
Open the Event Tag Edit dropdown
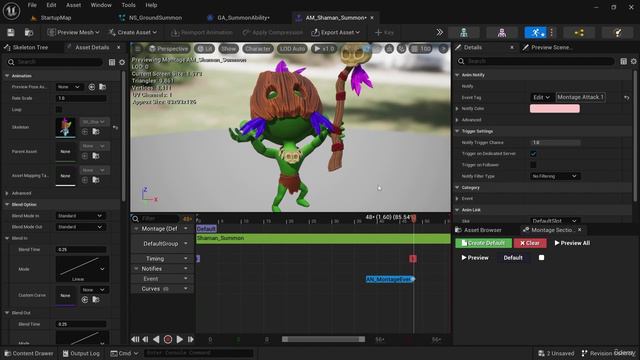pos(541,98)
